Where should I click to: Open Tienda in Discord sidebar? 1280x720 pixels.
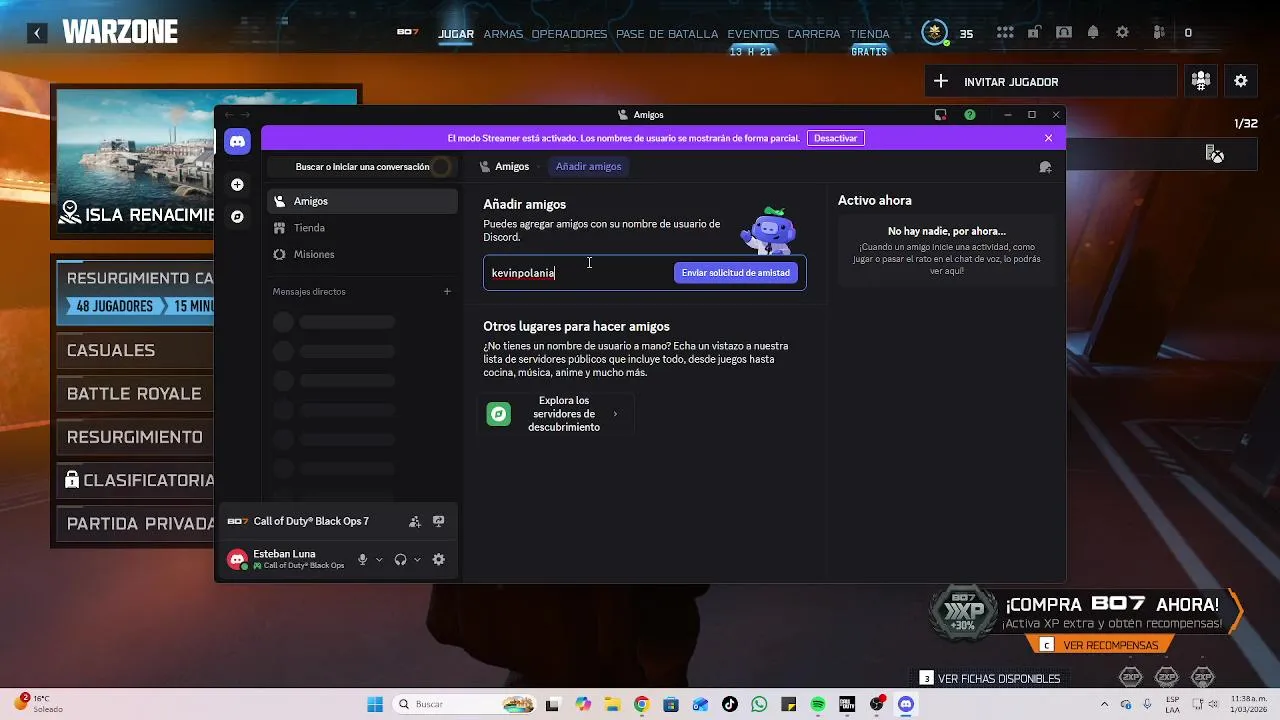click(362, 228)
